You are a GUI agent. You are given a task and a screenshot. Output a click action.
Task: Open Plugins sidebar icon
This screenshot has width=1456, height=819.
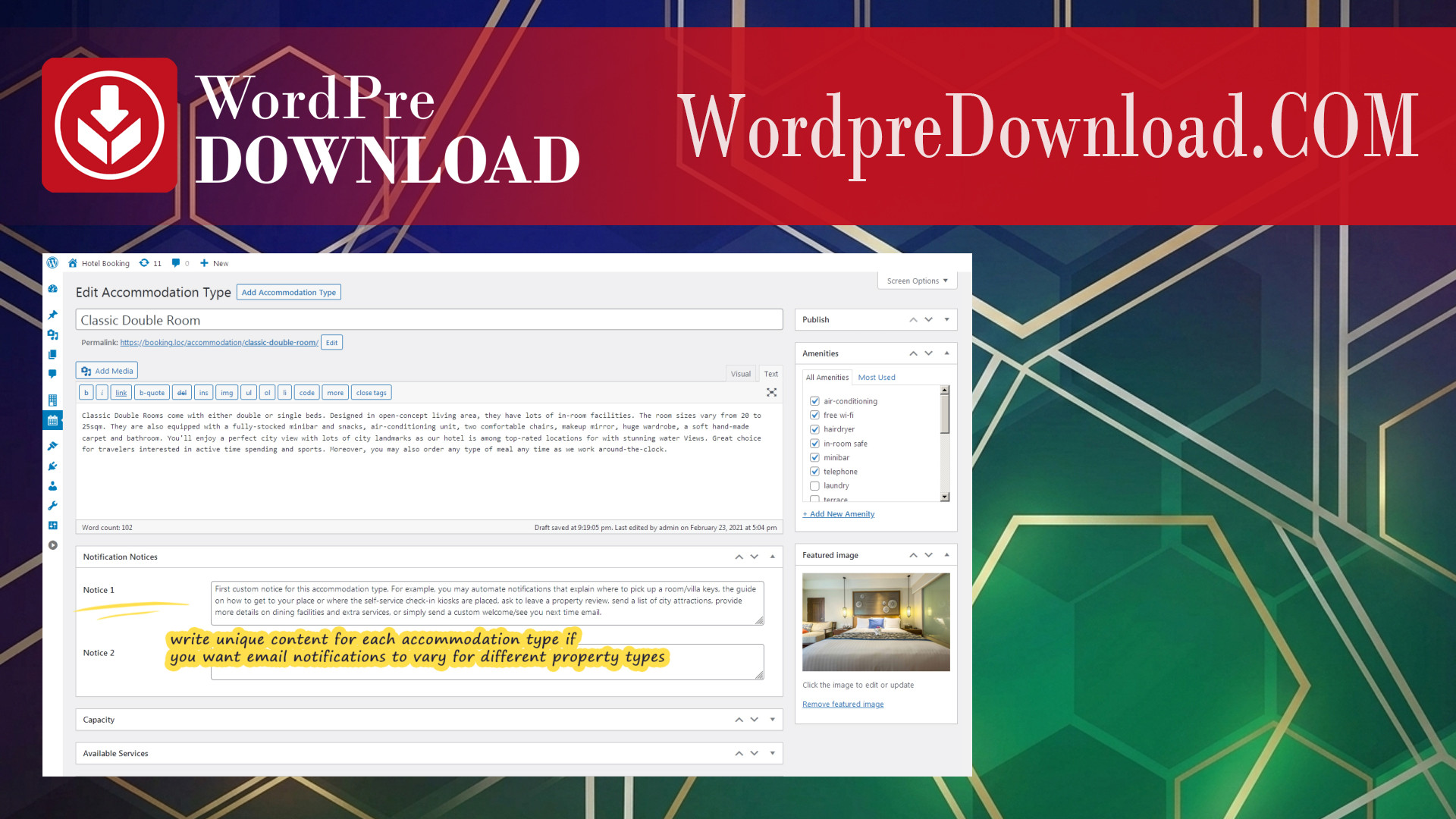click(x=52, y=466)
